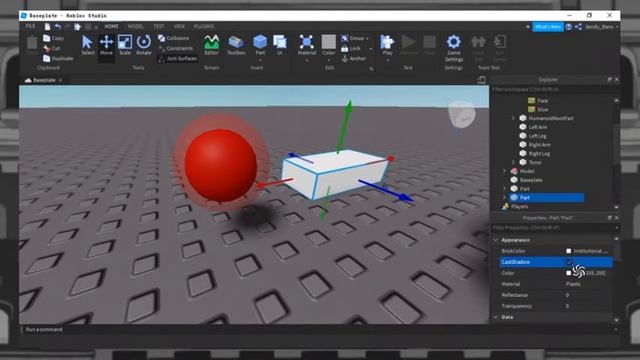
Task: Switch to the MODEL ribbon tab
Action: (x=136, y=26)
